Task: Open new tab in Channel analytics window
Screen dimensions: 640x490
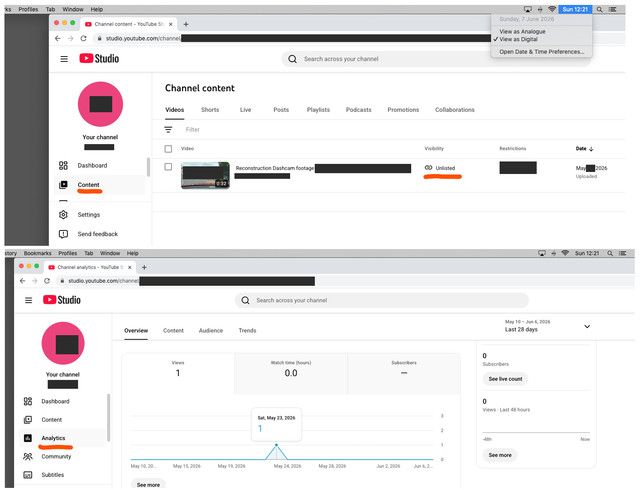Action: (144, 267)
